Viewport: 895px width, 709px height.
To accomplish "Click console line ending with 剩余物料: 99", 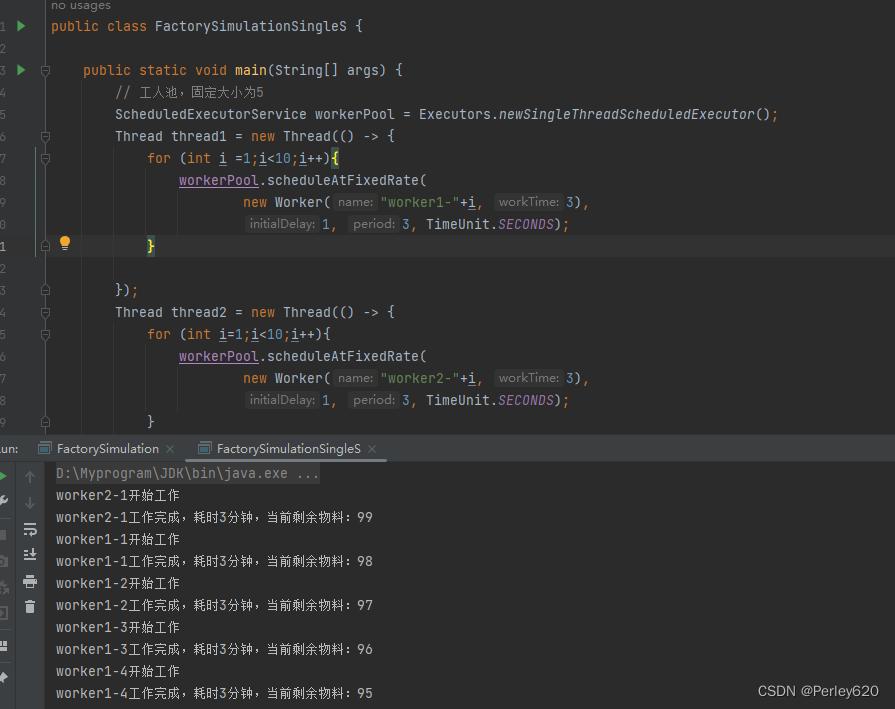I will 214,517.
